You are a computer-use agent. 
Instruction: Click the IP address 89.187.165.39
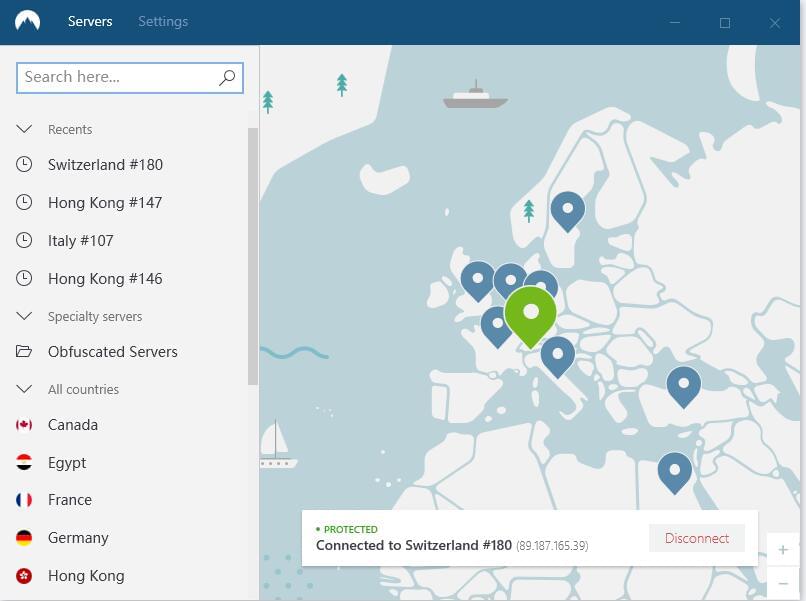click(552, 546)
